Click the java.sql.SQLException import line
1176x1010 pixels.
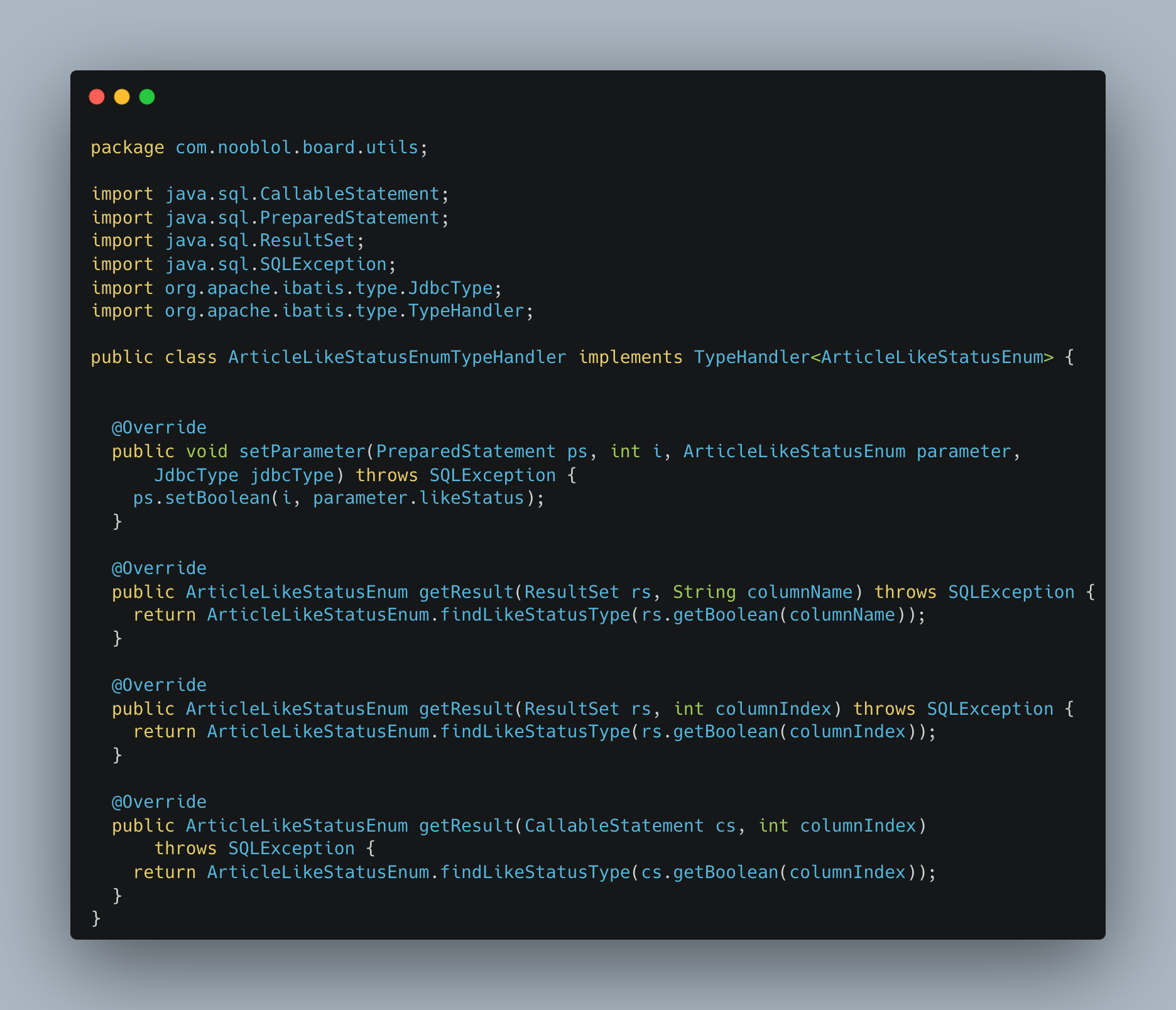(x=244, y=264)
